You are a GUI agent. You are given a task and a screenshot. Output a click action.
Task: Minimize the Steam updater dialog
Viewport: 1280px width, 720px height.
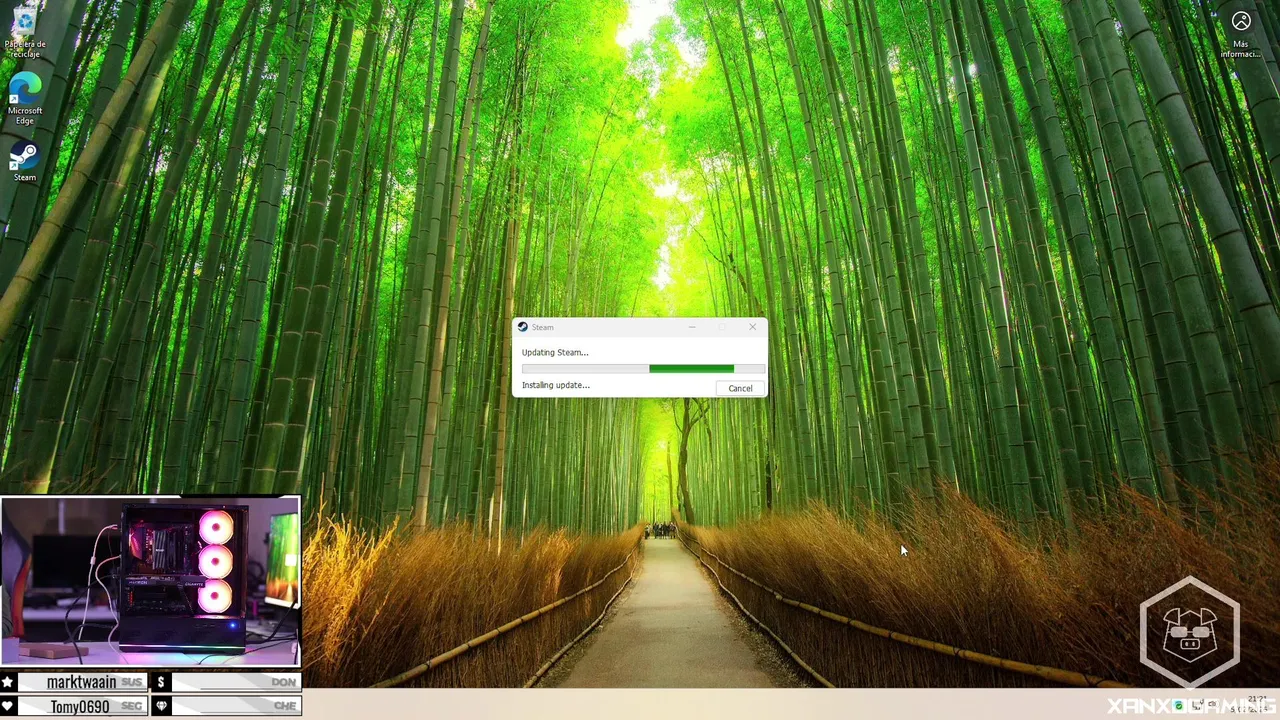pyautogui.click(x=692, y=327)
